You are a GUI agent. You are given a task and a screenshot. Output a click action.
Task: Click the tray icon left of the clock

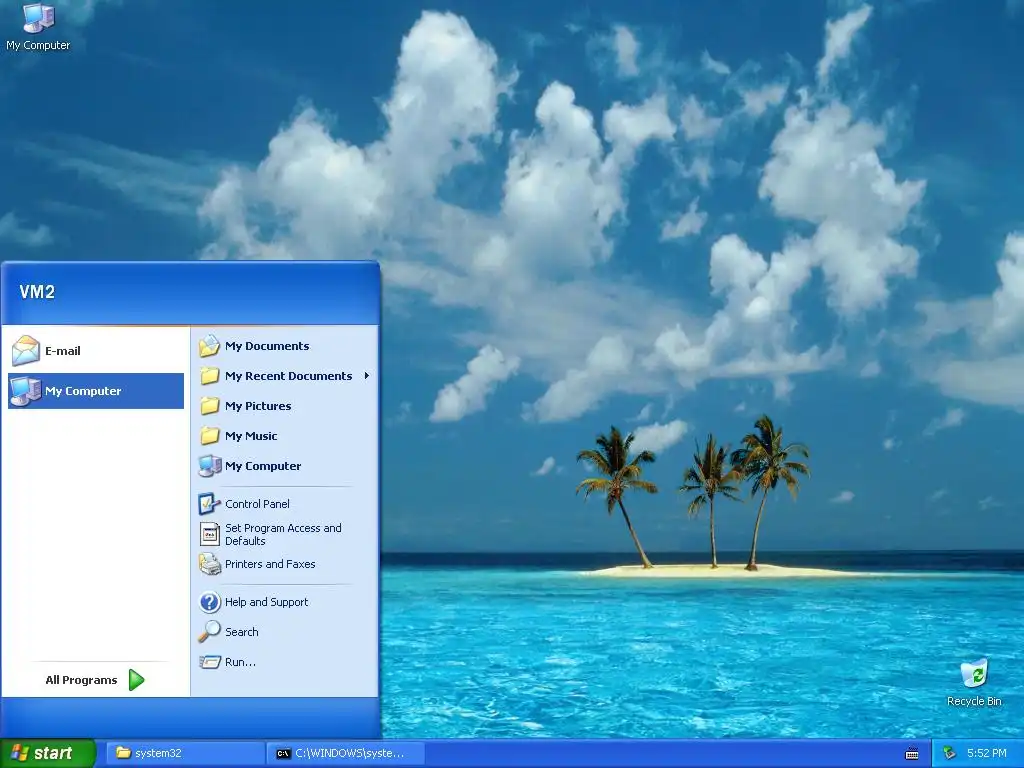click(949, 754)
